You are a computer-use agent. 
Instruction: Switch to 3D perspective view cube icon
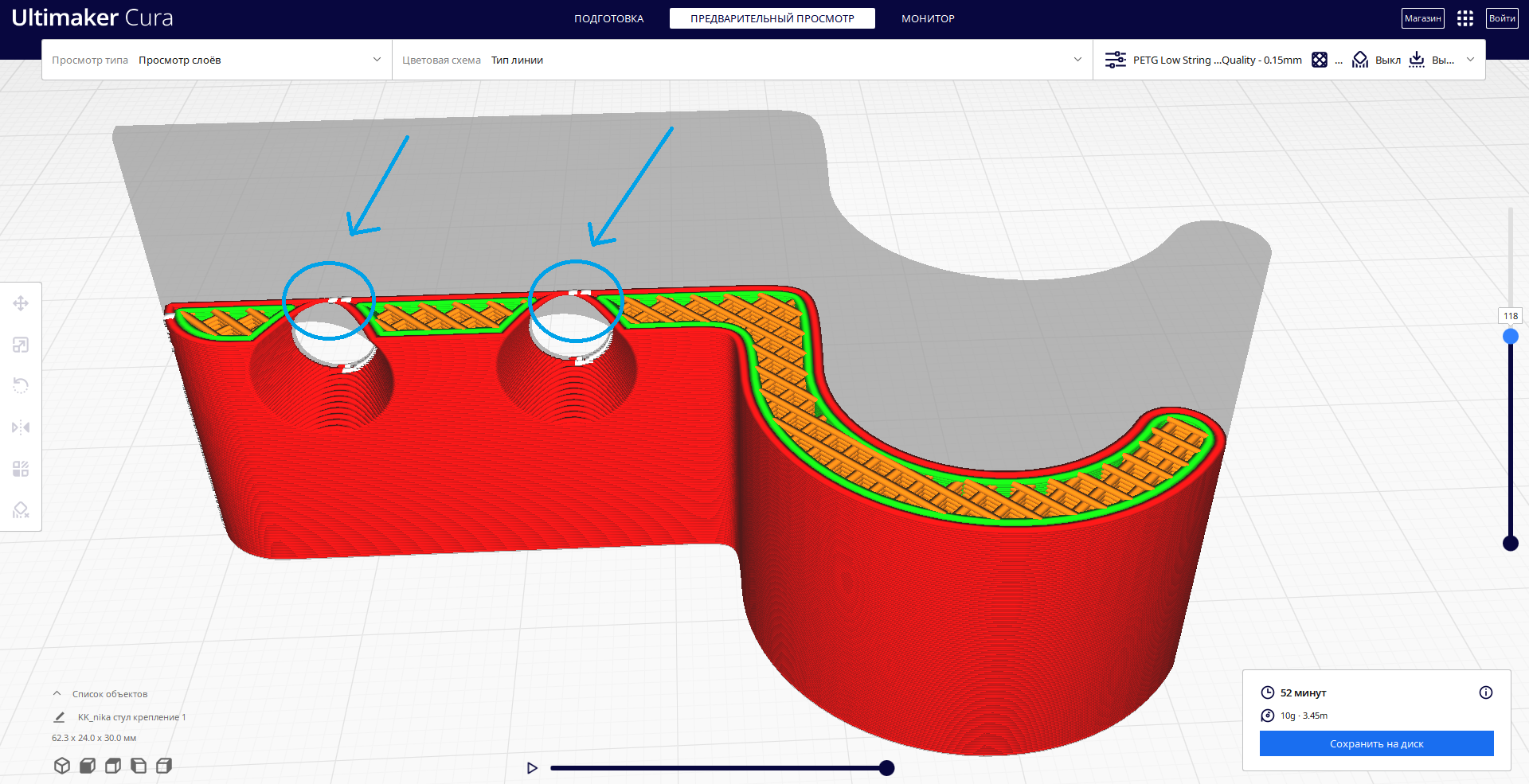coord(62,766)
